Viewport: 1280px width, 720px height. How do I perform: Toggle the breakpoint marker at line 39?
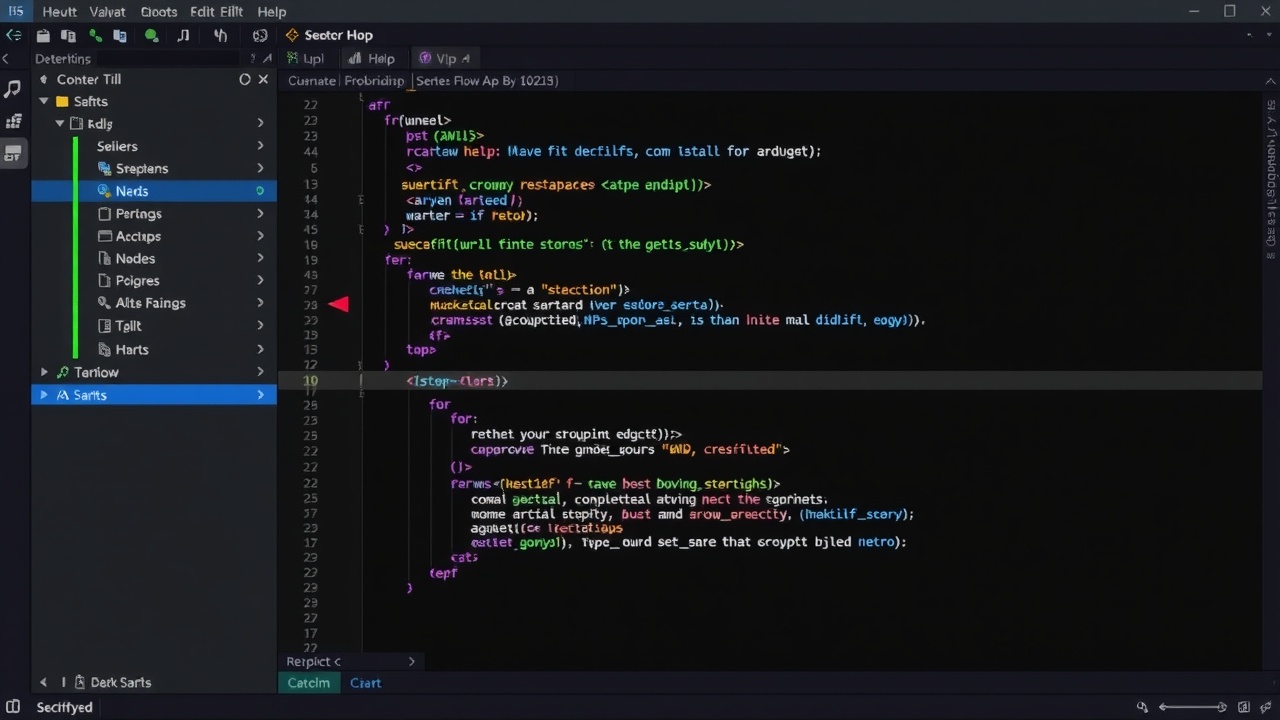[x=339, y=304]
